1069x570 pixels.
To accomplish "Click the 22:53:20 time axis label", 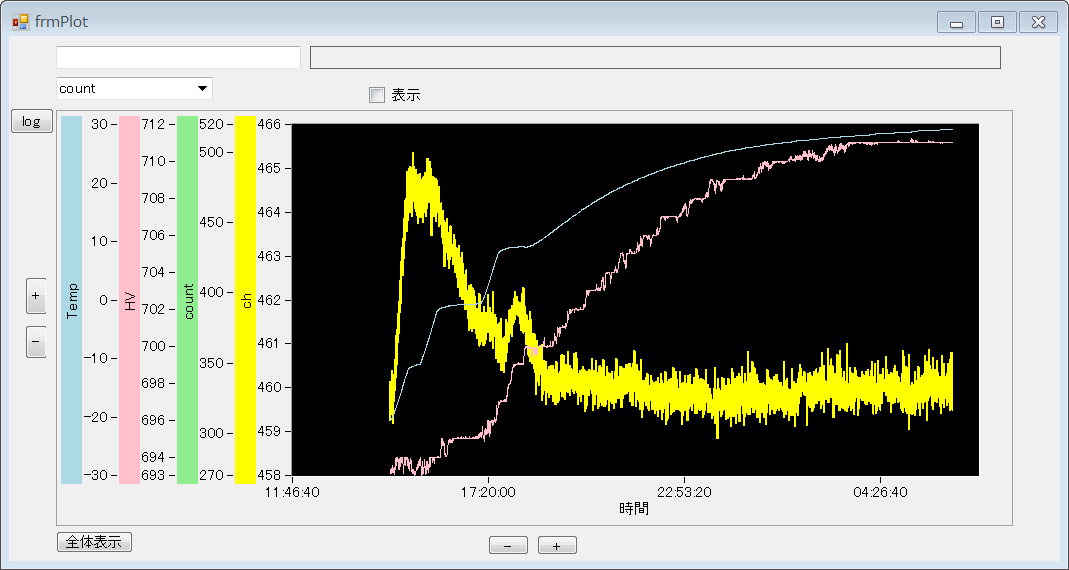I will [684, 492].
